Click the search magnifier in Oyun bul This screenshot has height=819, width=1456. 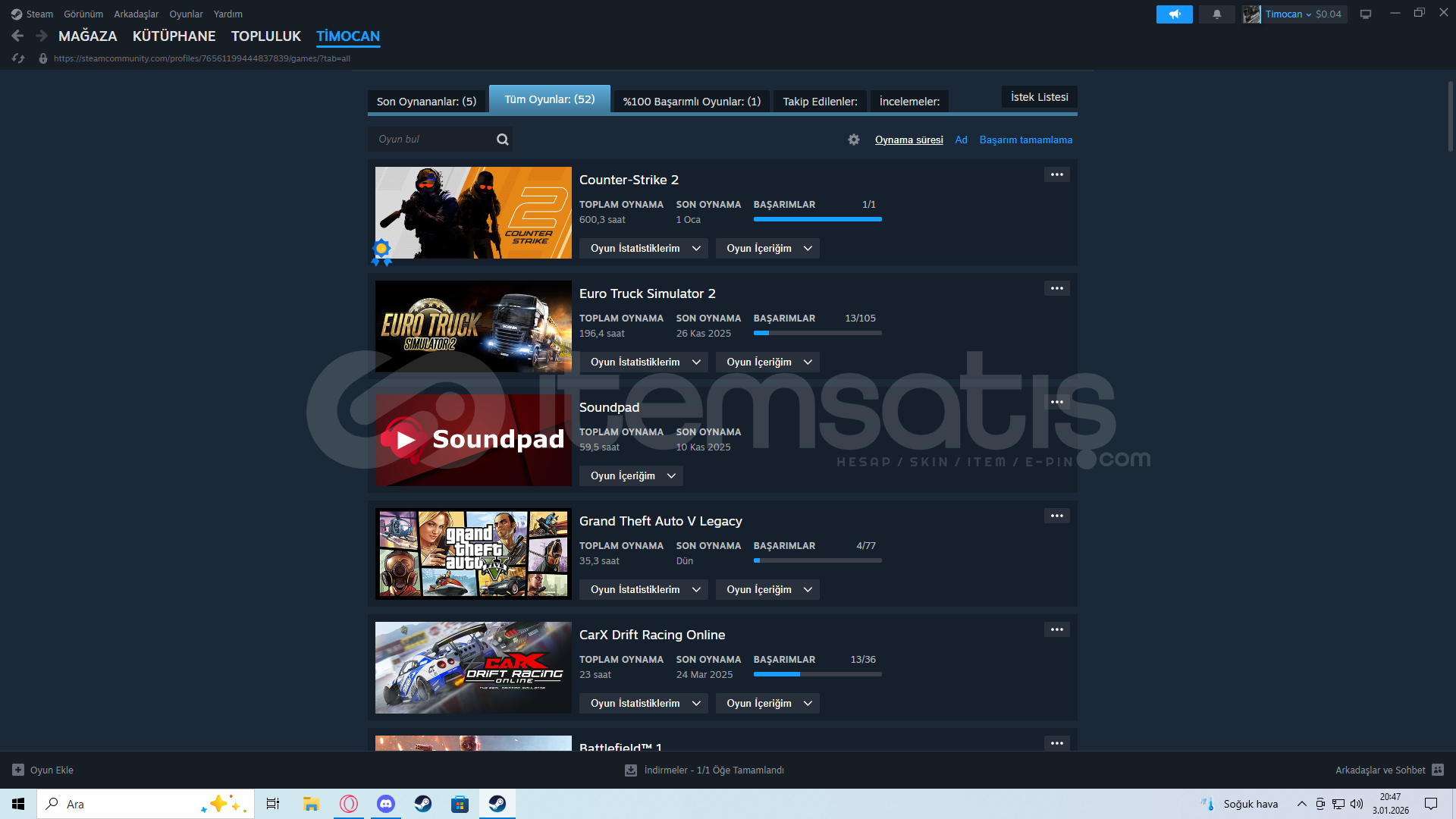tap(502, 140)
